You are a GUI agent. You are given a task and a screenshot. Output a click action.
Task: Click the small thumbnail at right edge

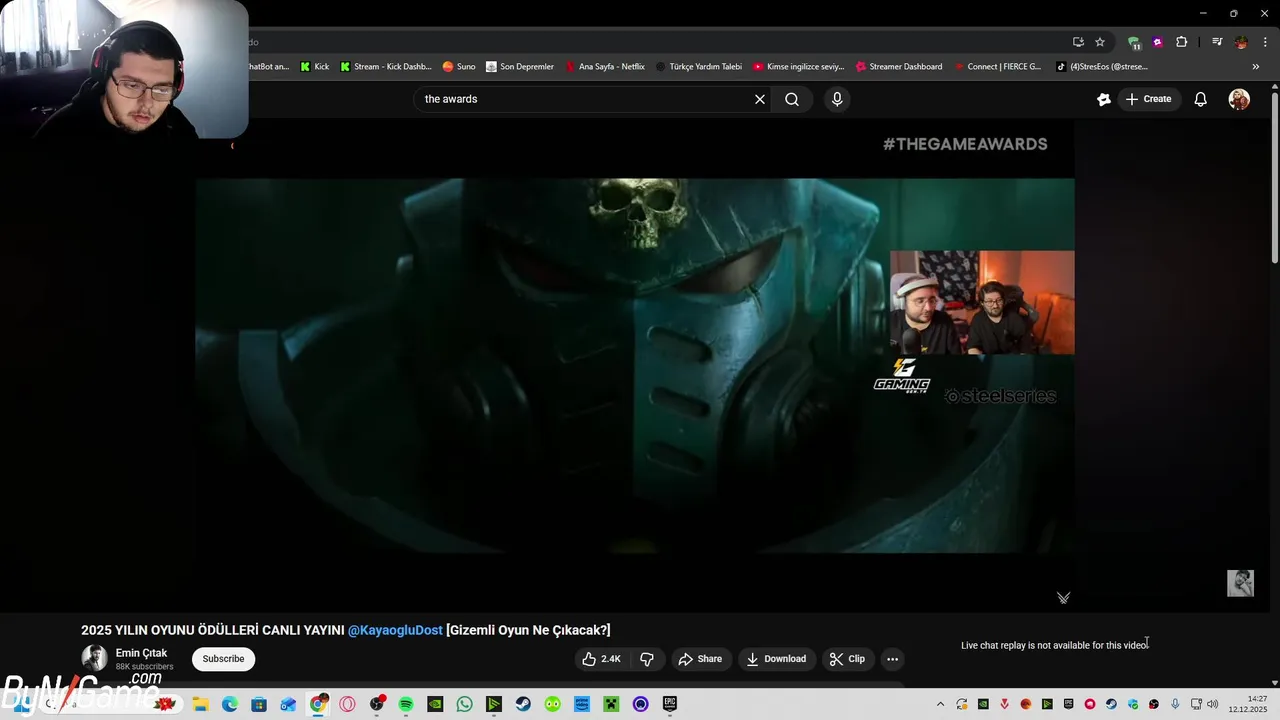1240,583
